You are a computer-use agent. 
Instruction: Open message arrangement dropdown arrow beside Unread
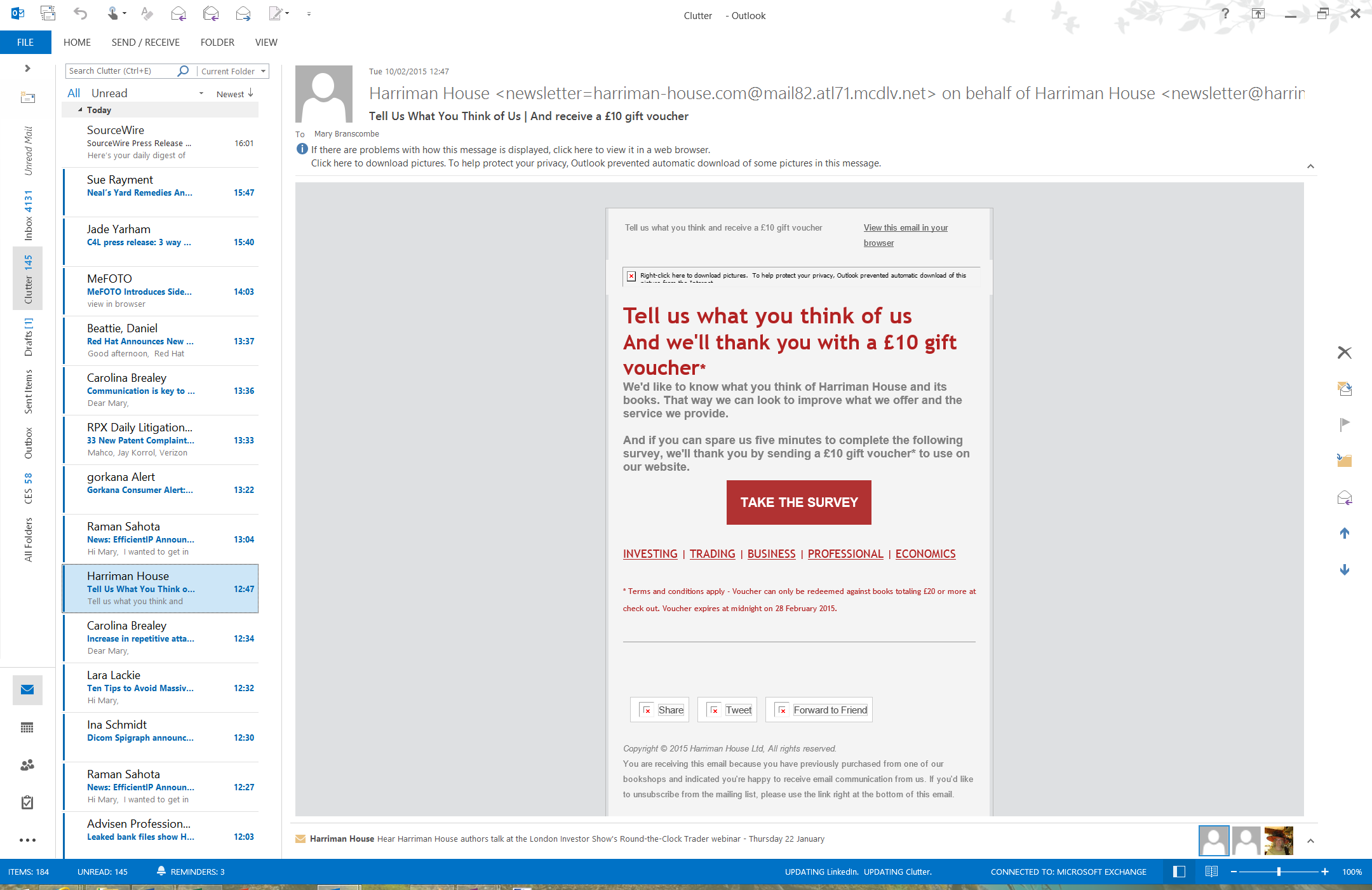tap(201, 93)
